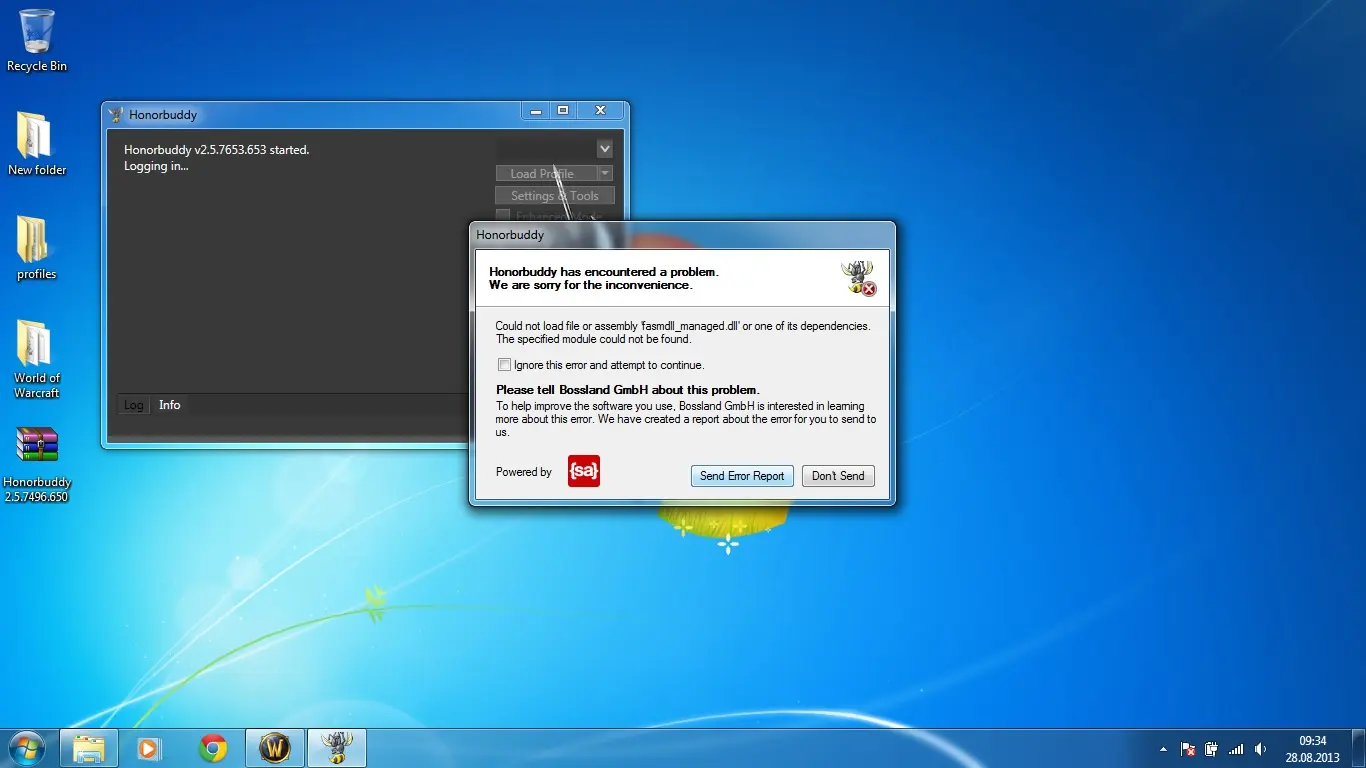Select the profiles folder on desktop

point(37,247)
